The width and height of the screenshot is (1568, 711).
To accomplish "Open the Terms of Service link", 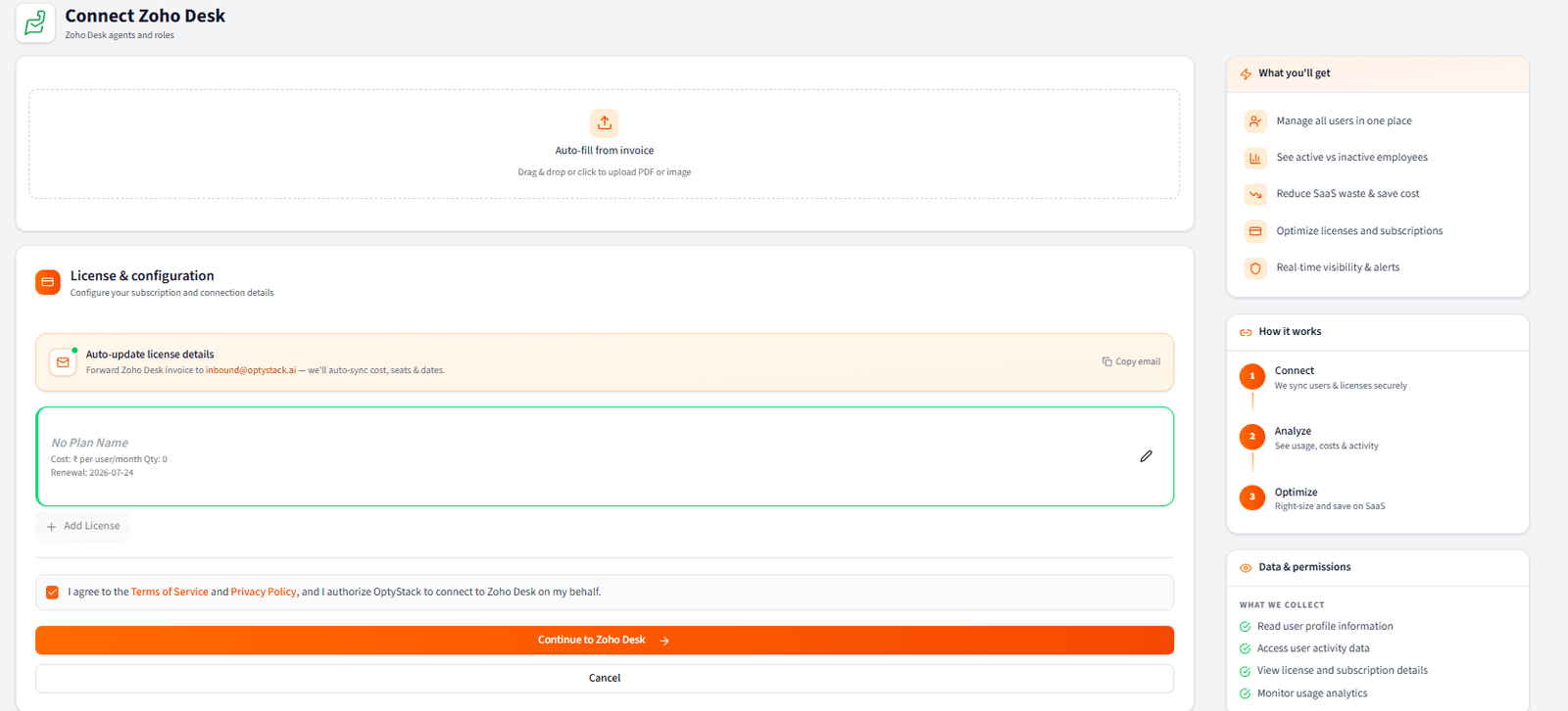I will (x=170, y=592).
